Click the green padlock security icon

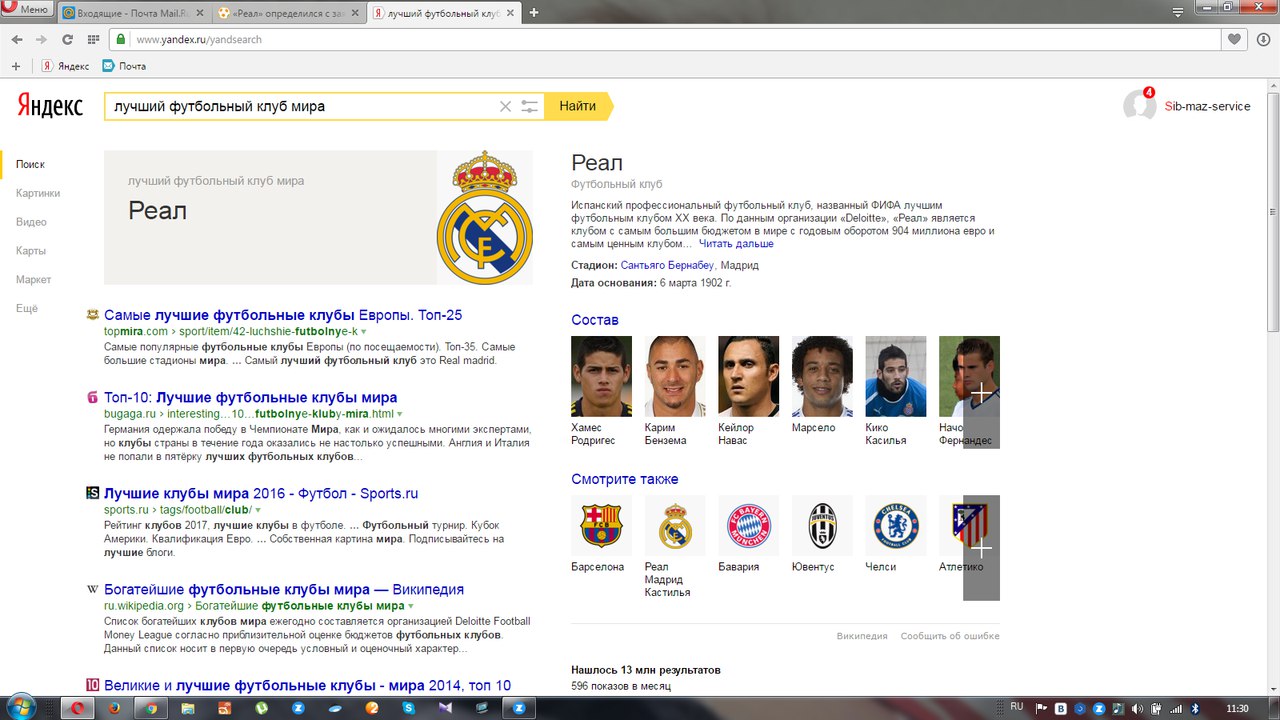[121, 39]
